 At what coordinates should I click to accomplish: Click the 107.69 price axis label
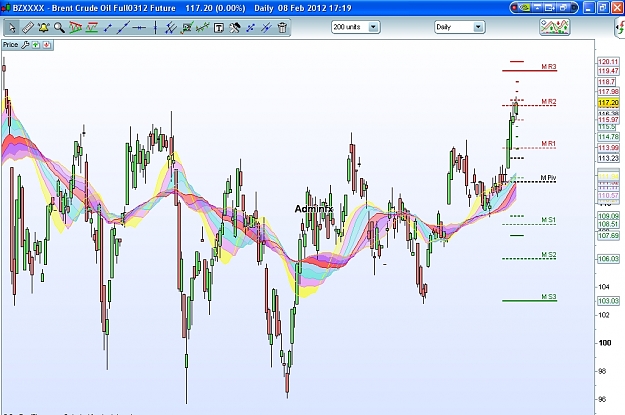(608, 236)
